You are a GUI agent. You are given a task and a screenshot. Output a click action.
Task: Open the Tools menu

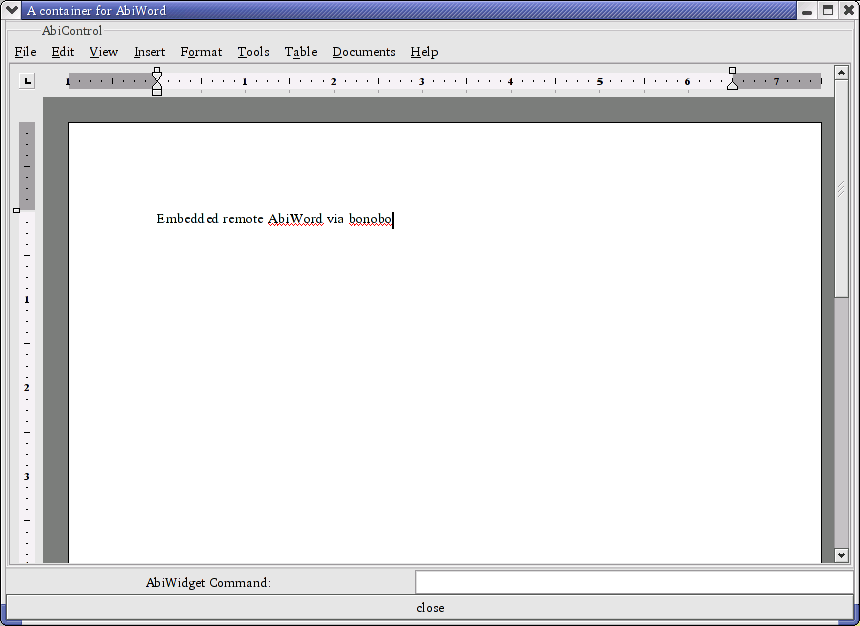pos(253,52)
